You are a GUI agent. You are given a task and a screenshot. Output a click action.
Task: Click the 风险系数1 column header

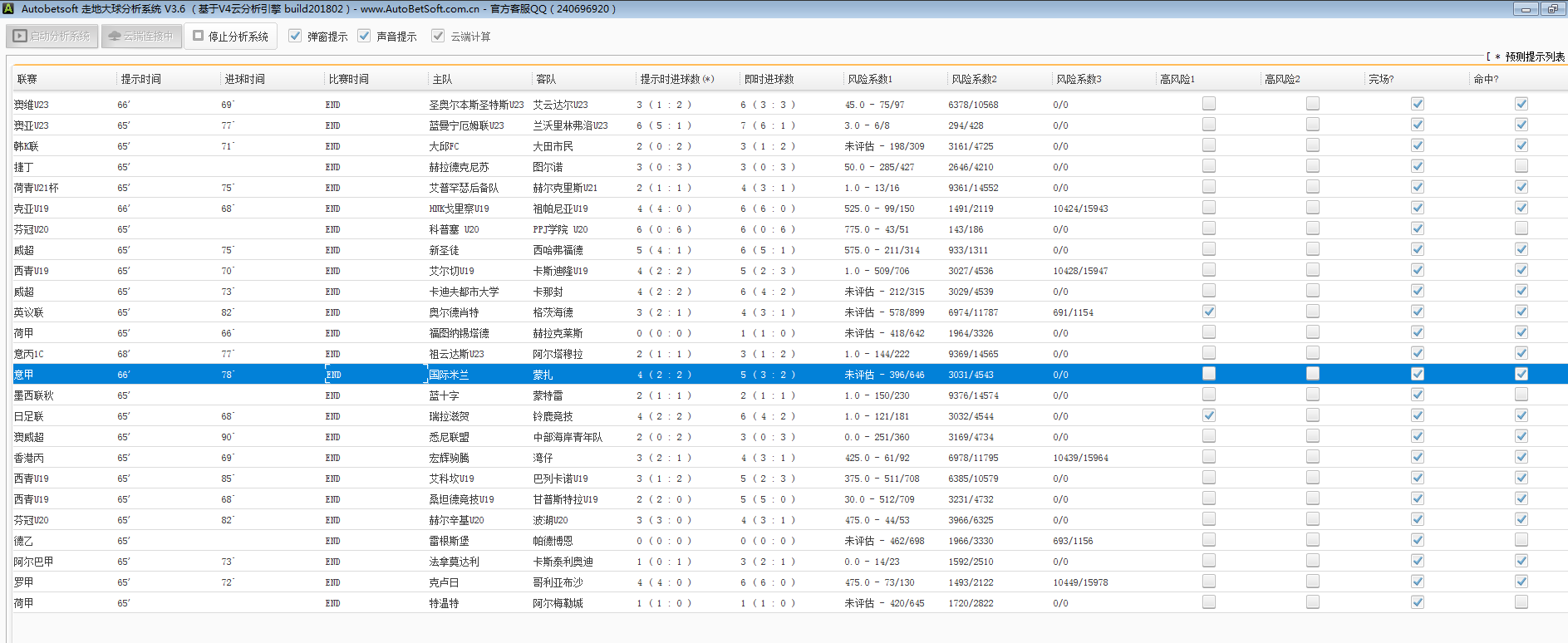(x=870, y=79)
